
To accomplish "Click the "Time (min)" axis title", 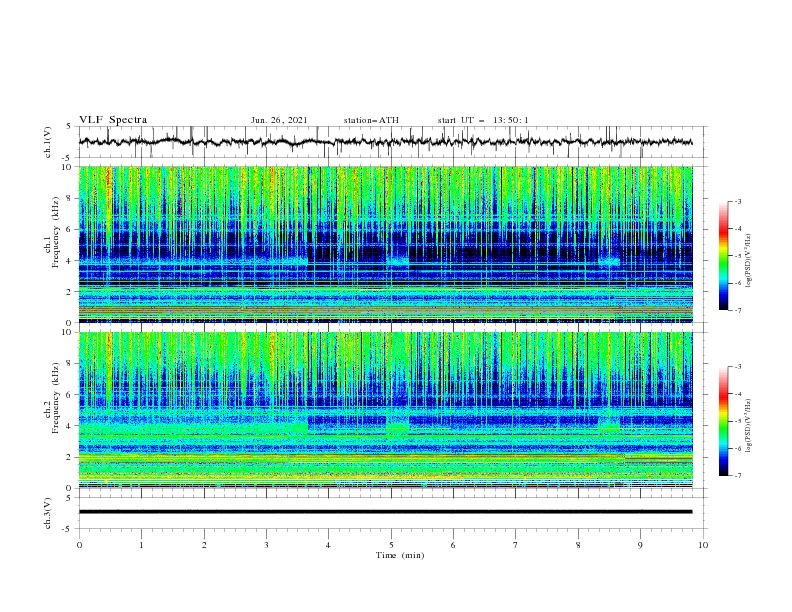I will tap(400, 555).
